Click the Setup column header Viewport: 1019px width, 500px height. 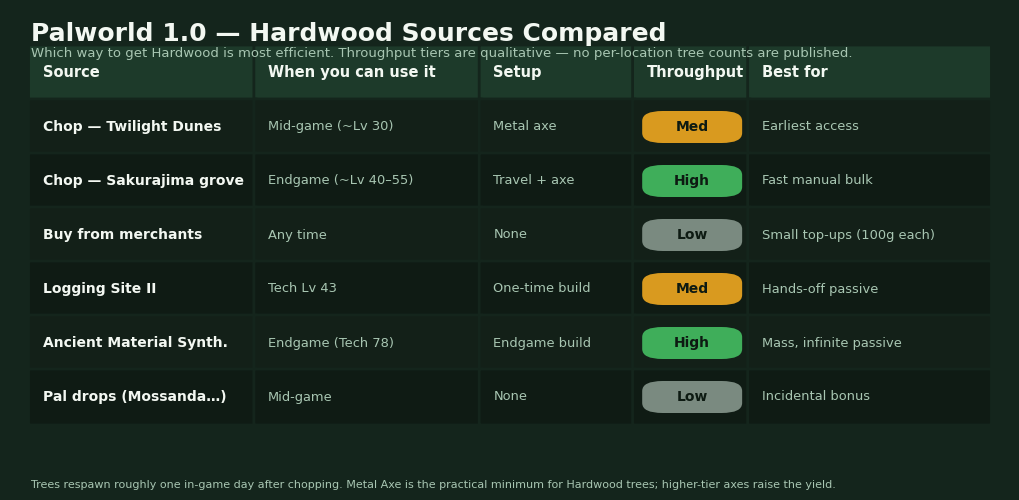pos(556,72)
